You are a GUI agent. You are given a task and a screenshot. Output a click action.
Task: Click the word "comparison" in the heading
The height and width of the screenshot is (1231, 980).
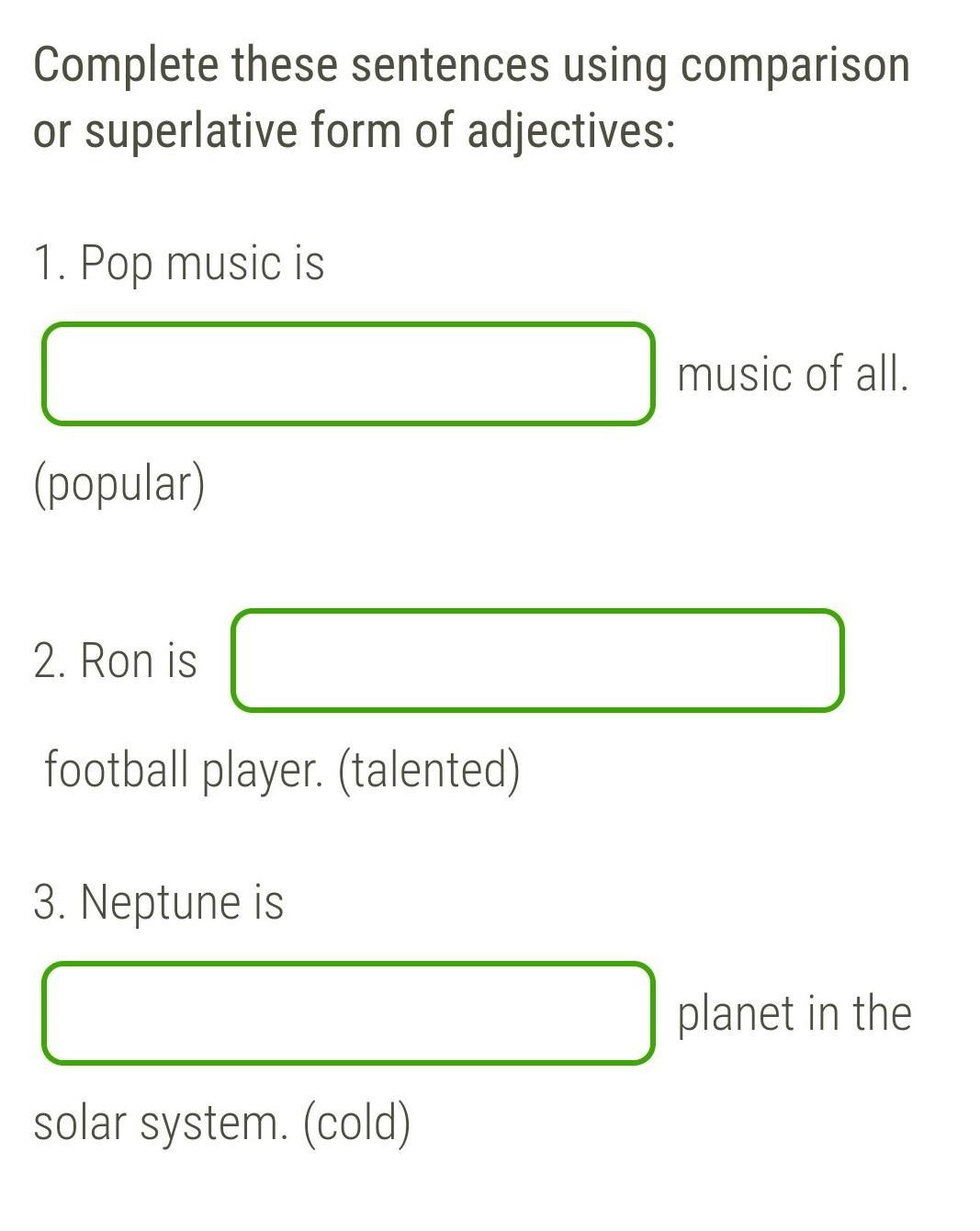point(794,65)
